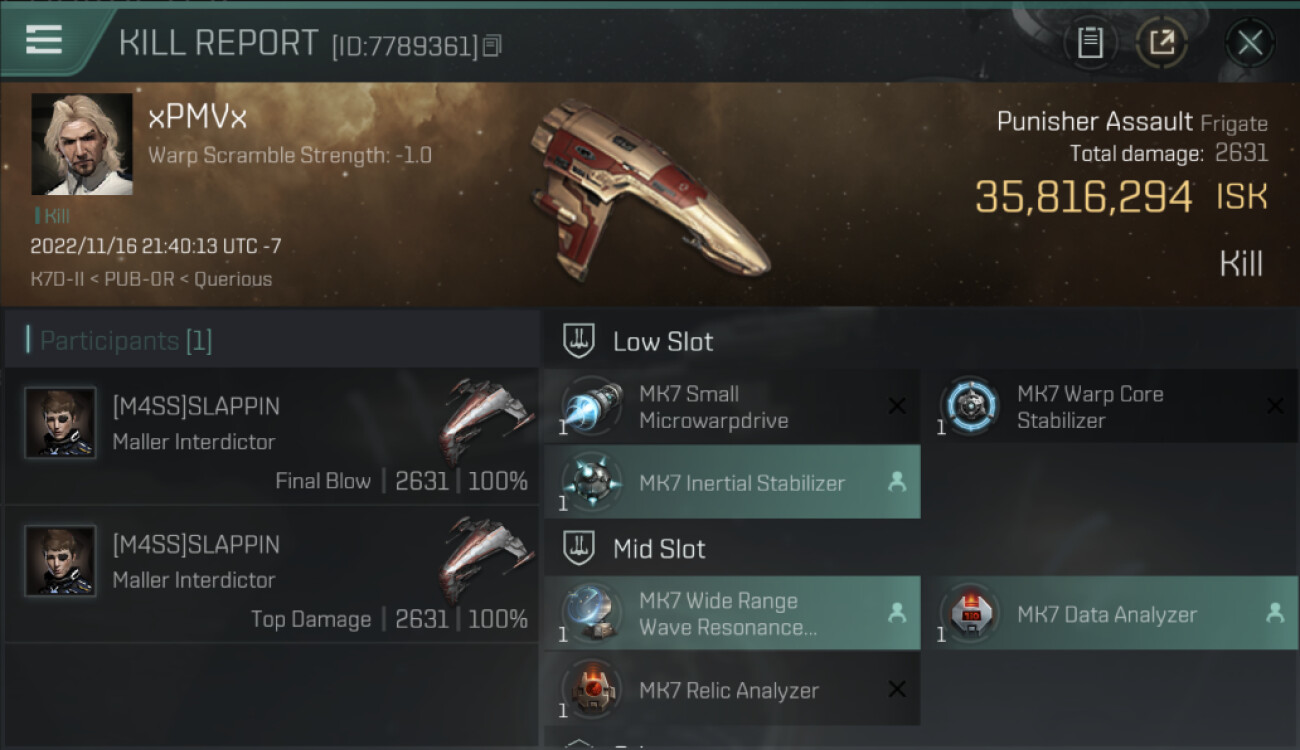
Task: Select the MK7 Small Microwarpdrive icon
Action: (592, 408)
